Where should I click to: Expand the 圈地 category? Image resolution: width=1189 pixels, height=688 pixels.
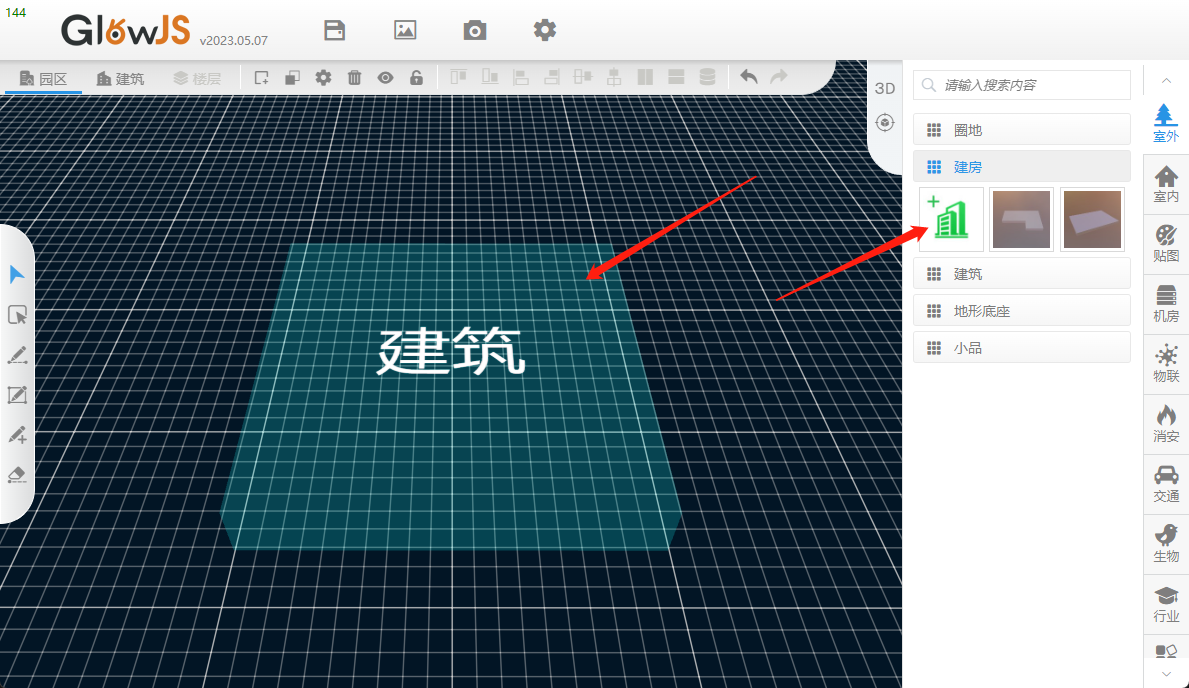pos(1021,130)
